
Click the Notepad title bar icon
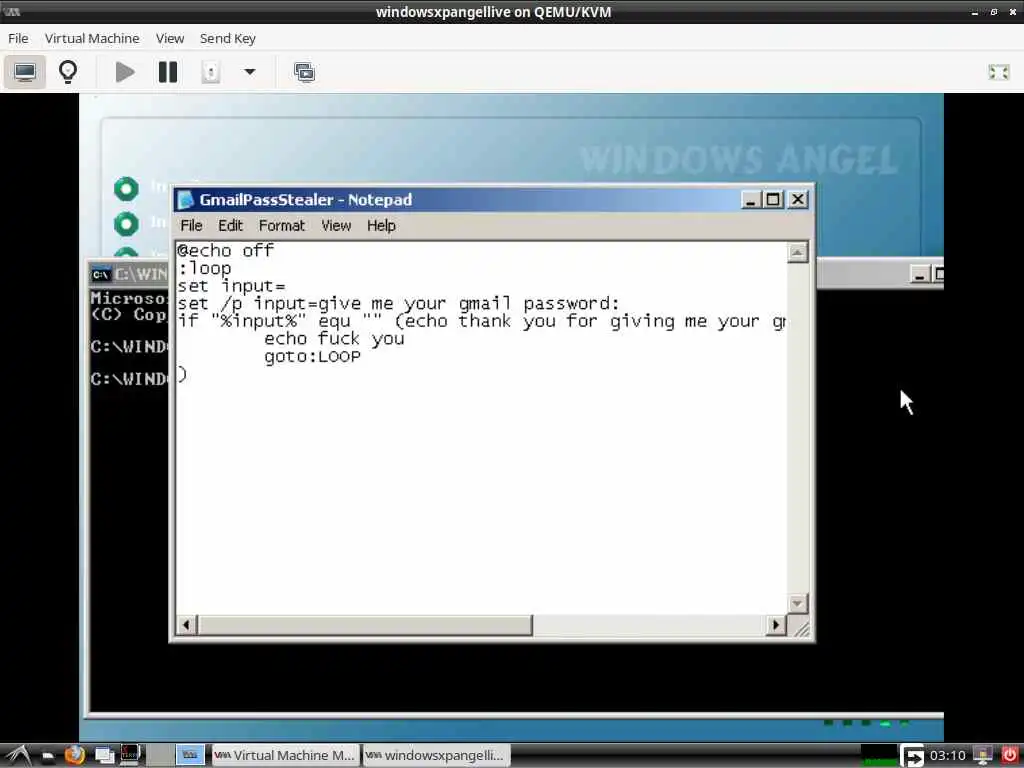pos(185,200)
